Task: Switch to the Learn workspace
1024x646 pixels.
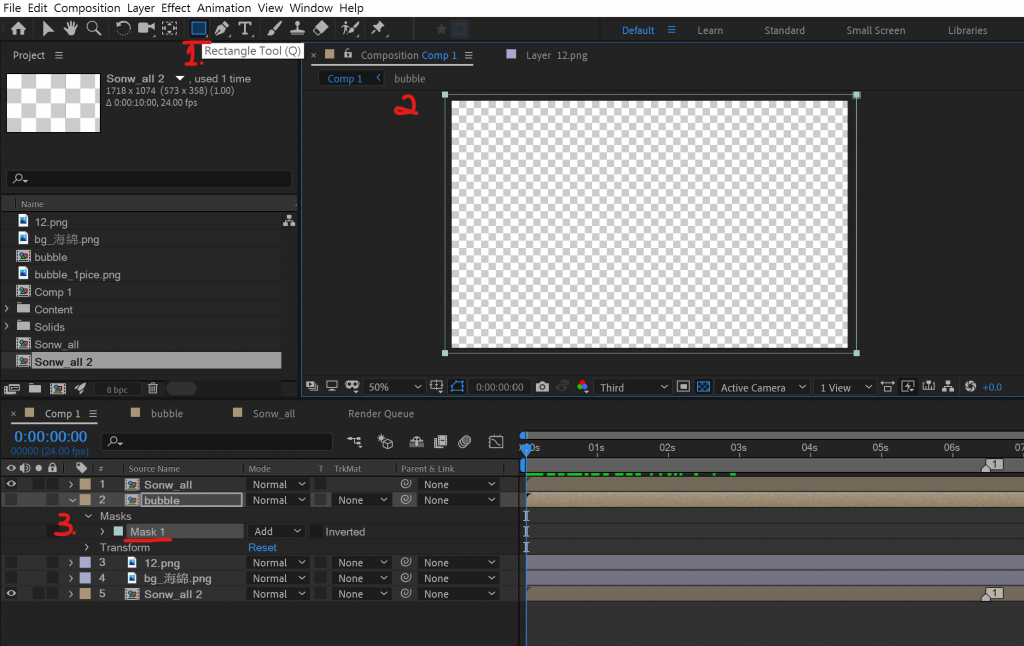Action: point(710,30)
